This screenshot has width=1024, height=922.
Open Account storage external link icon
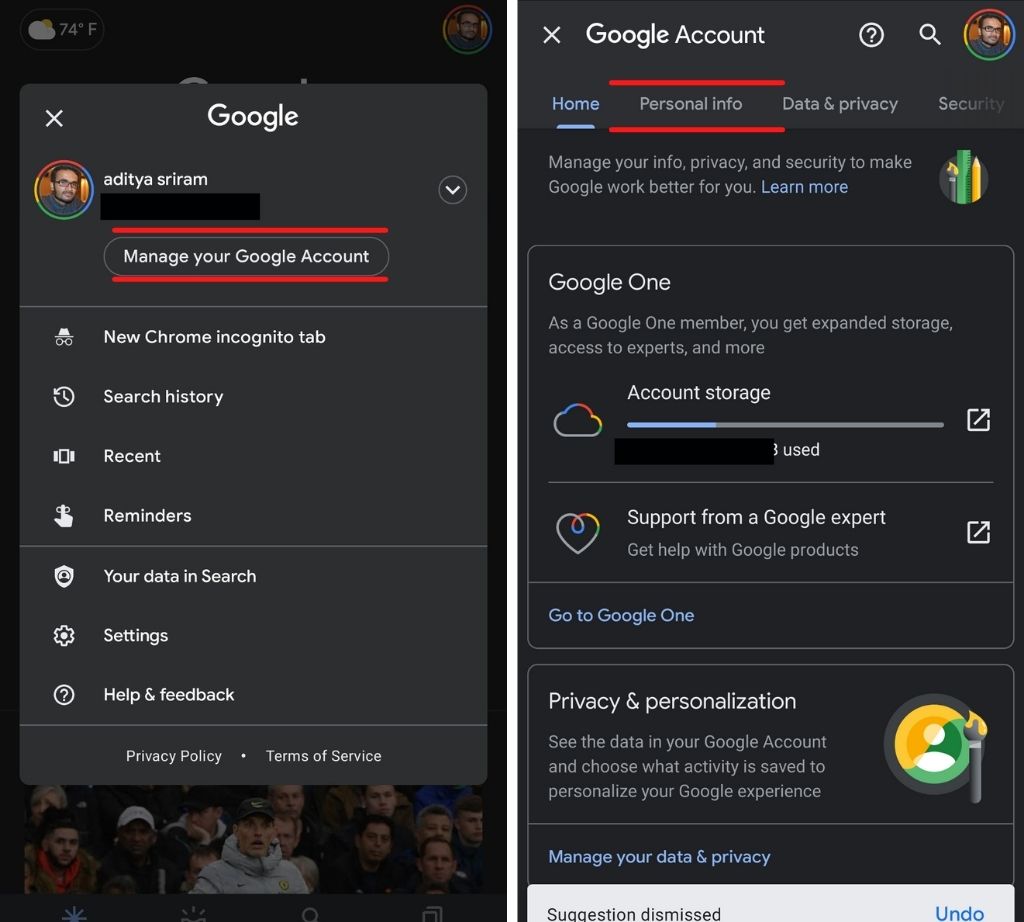click(x=978, y=420)
